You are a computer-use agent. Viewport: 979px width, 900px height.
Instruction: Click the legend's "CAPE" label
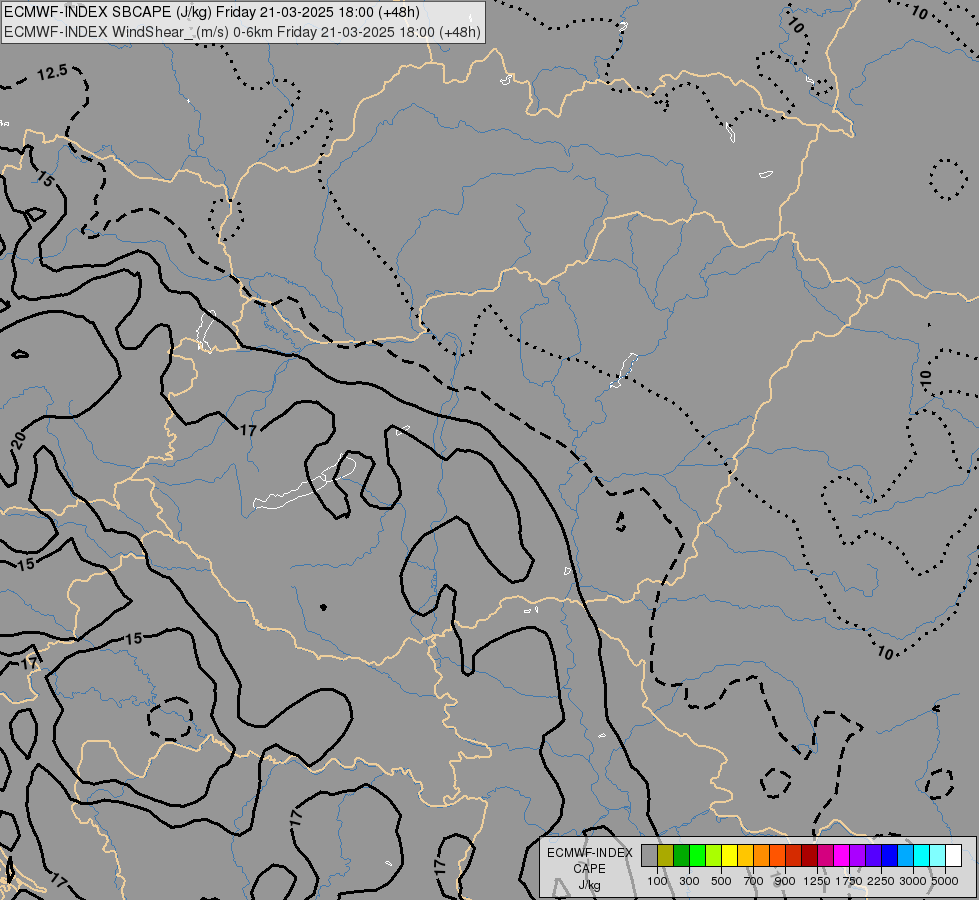click(589, 869)
